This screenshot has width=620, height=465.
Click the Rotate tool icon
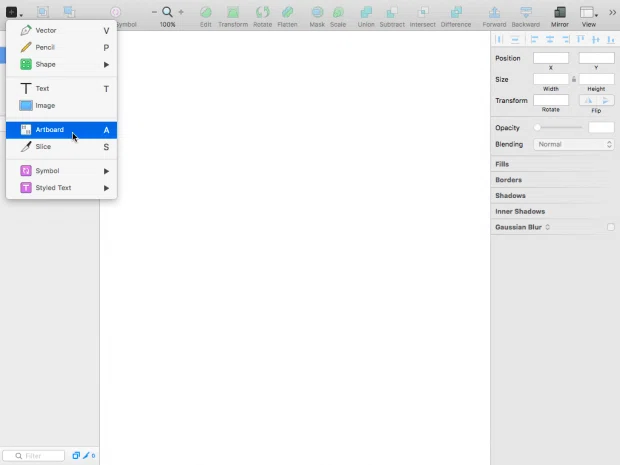263,12
